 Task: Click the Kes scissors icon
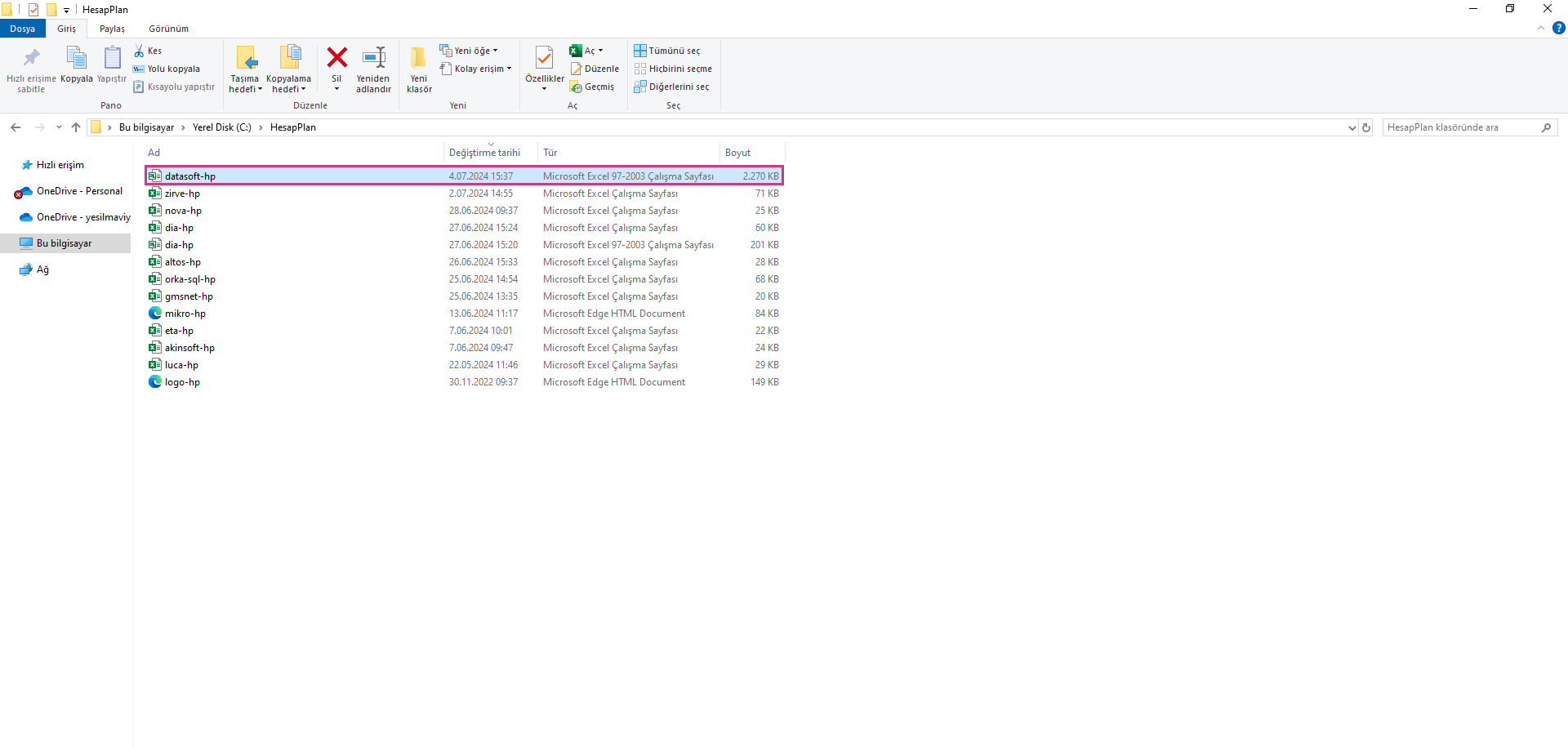(x=140, y=51)
